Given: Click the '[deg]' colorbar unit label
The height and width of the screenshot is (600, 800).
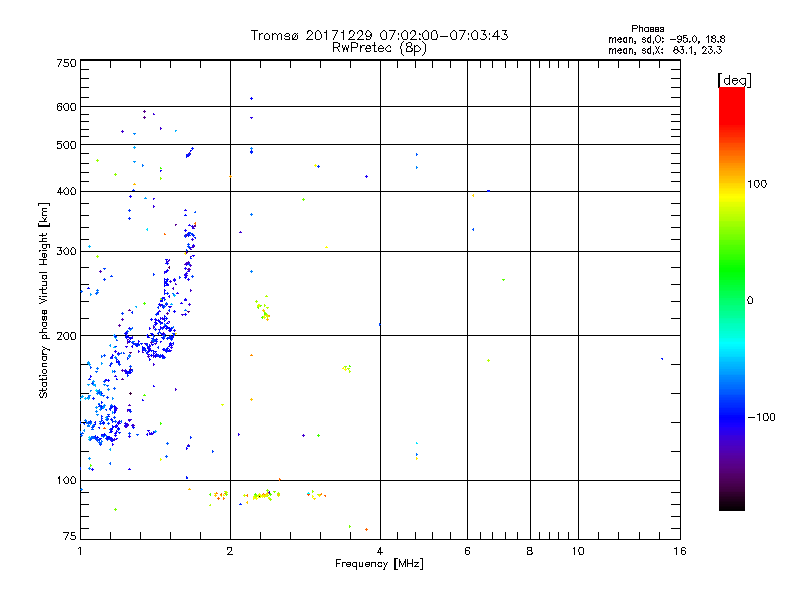Looking at the screenshot, I should pos(734,80).
